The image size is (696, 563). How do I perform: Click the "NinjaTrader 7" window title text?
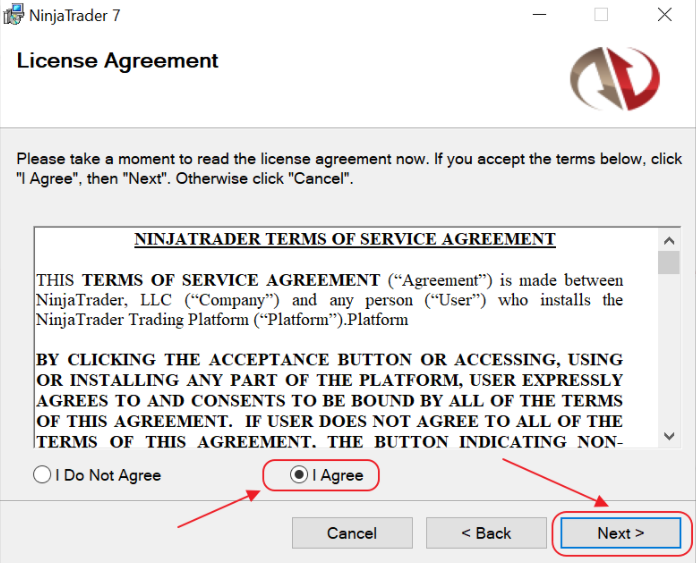click(x=75, y=16)
